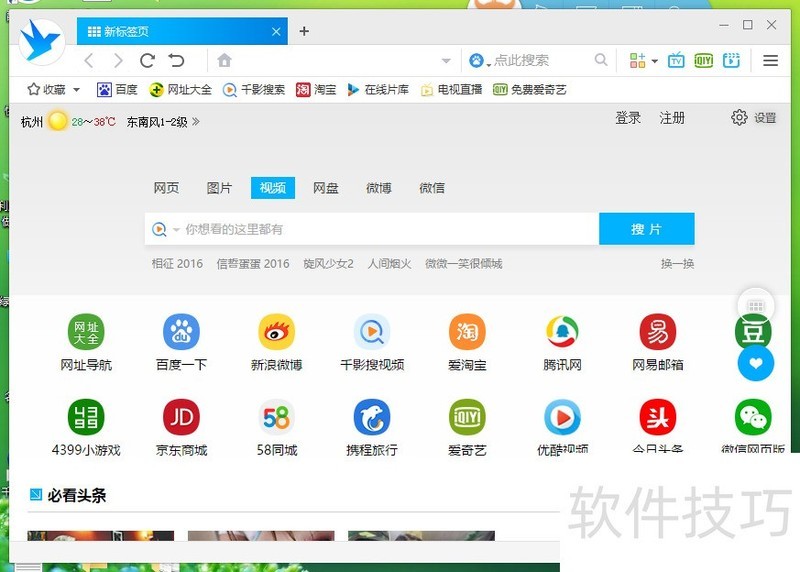The height and width of the screenshot is (572, 800).
Task: Switch to the 网页 search tab
Action: pyautogui.click(x=166, y=188)
